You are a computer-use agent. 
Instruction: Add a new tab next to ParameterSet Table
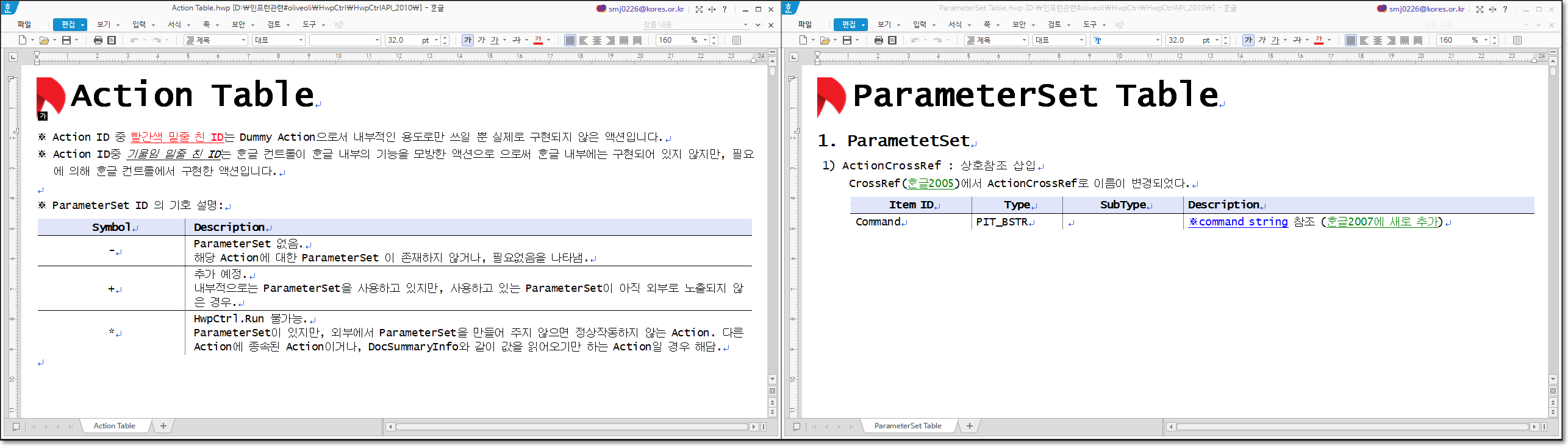click(970, 426)
